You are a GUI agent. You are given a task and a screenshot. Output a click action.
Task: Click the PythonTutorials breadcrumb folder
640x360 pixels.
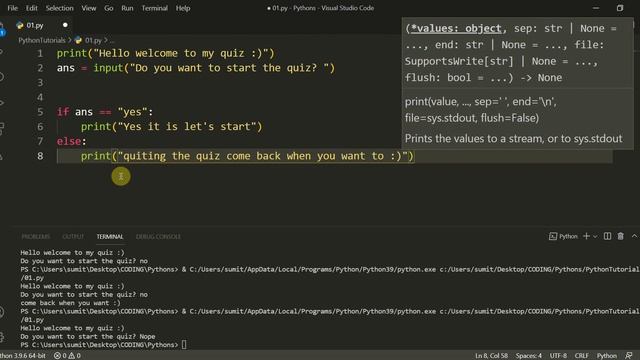(x=42, y=40)
